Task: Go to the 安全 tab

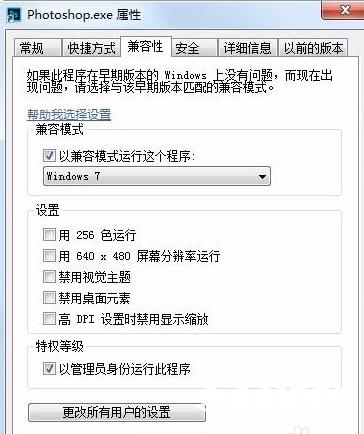Action: pyautogui.click(x=187, y=48)
